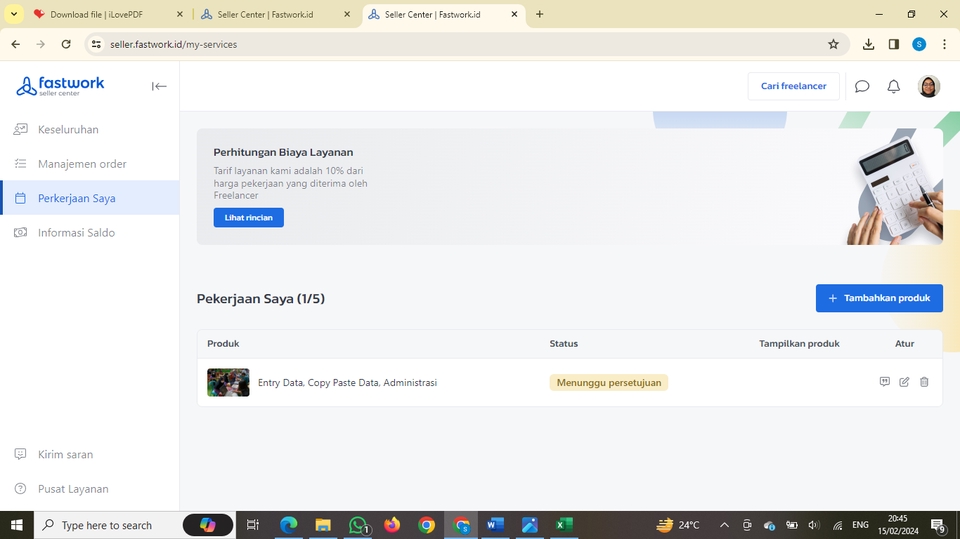The height and width of the screenshot is (539, 960).
Task: Reload the page
Action: pos(66,44)
